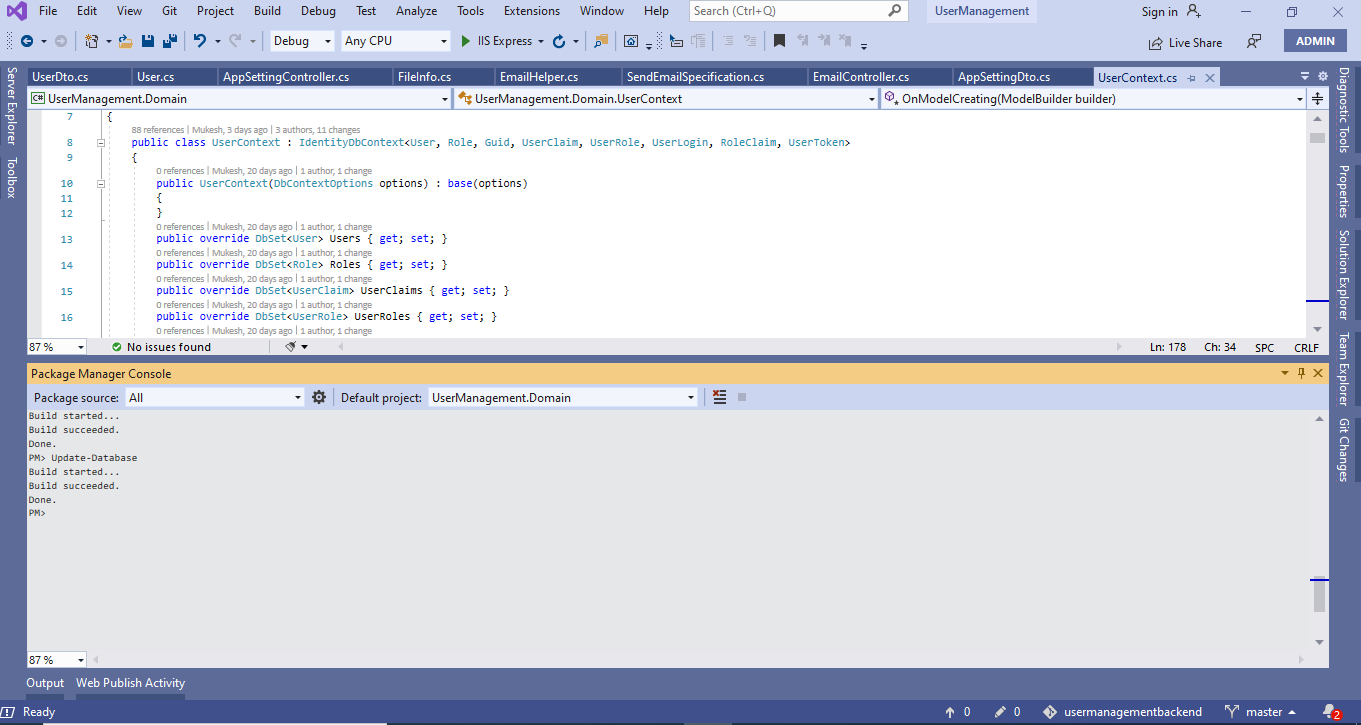Open the Server Explorer side tab

tap(12, 107)
